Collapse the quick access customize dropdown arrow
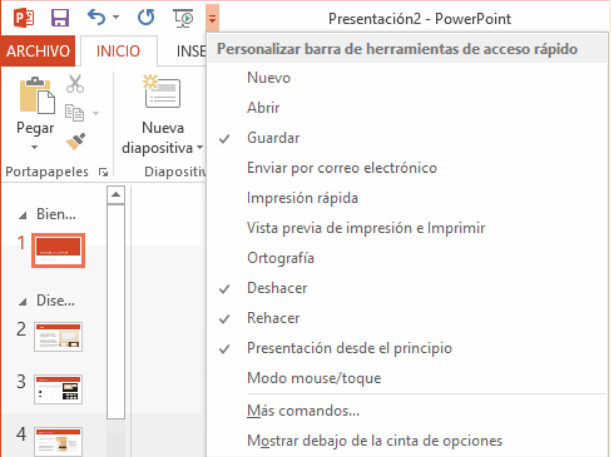 point(212,17)
